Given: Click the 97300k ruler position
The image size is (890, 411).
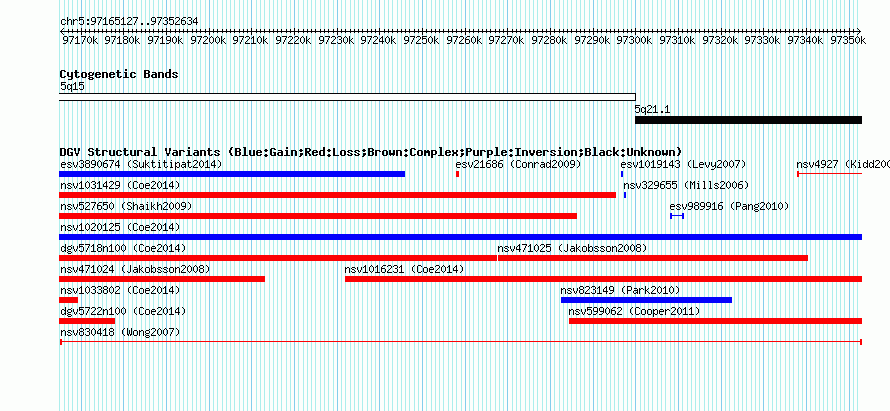Looking at the screenshot, I should pos(635,40).
